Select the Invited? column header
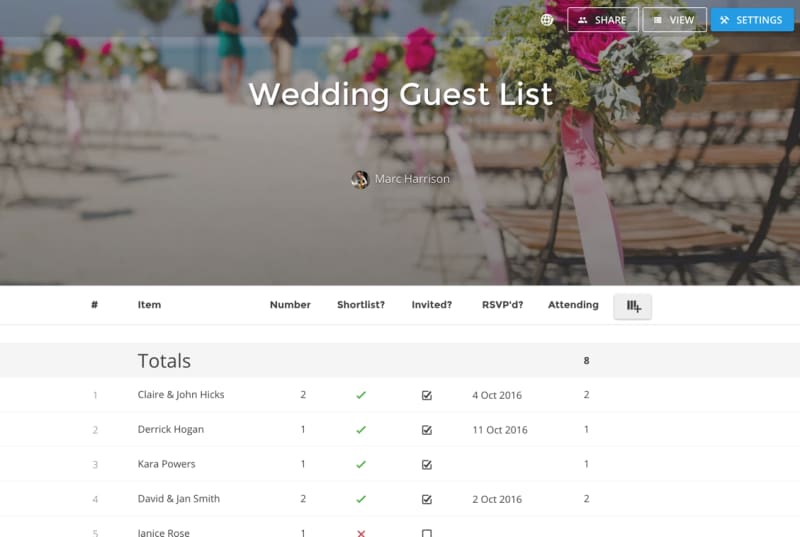The width and height of the screenshot is (800, 537). (x=432, y=305)
